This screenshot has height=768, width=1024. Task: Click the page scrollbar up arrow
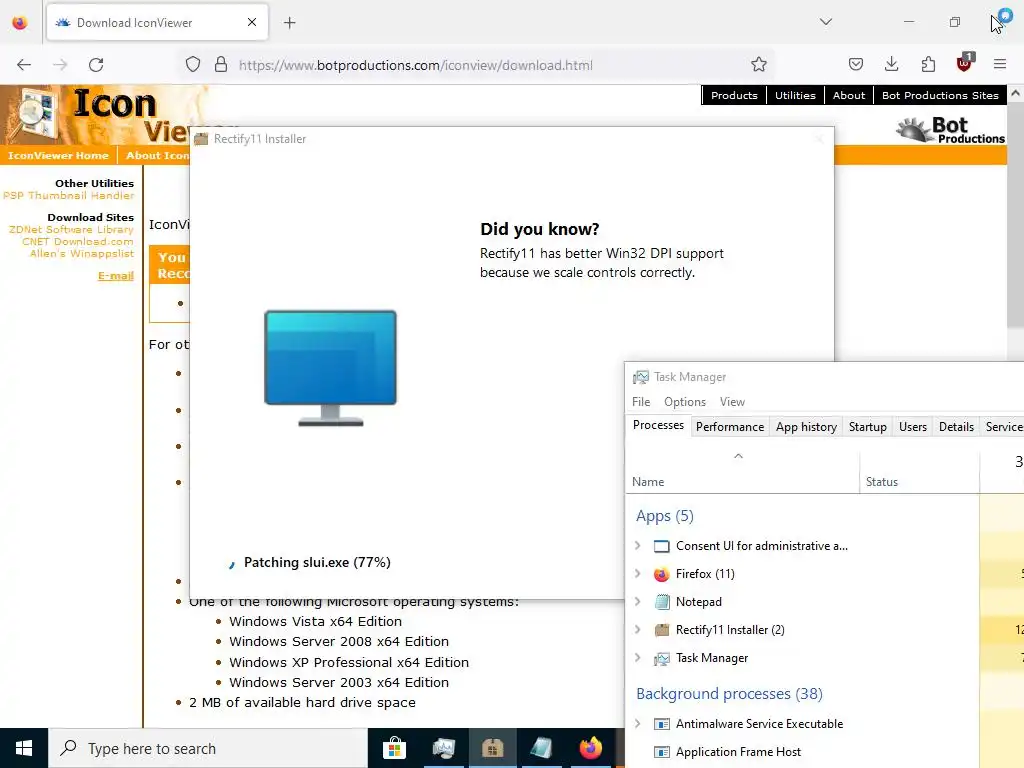click(1016, 93)
